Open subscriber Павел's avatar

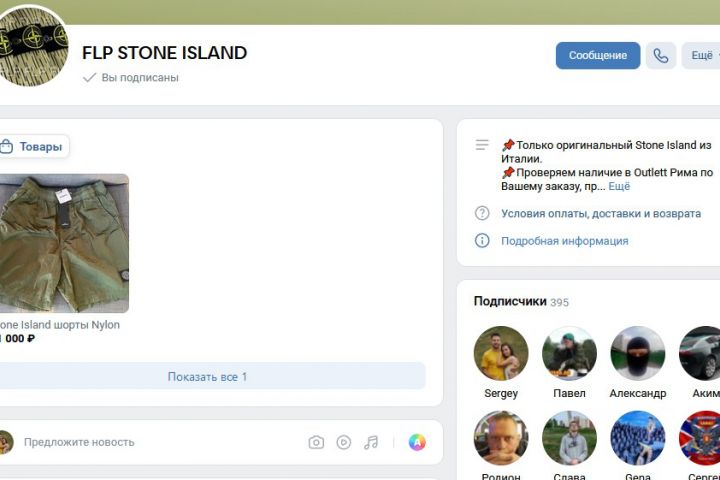pyautogui.click(x=569, y=354)
